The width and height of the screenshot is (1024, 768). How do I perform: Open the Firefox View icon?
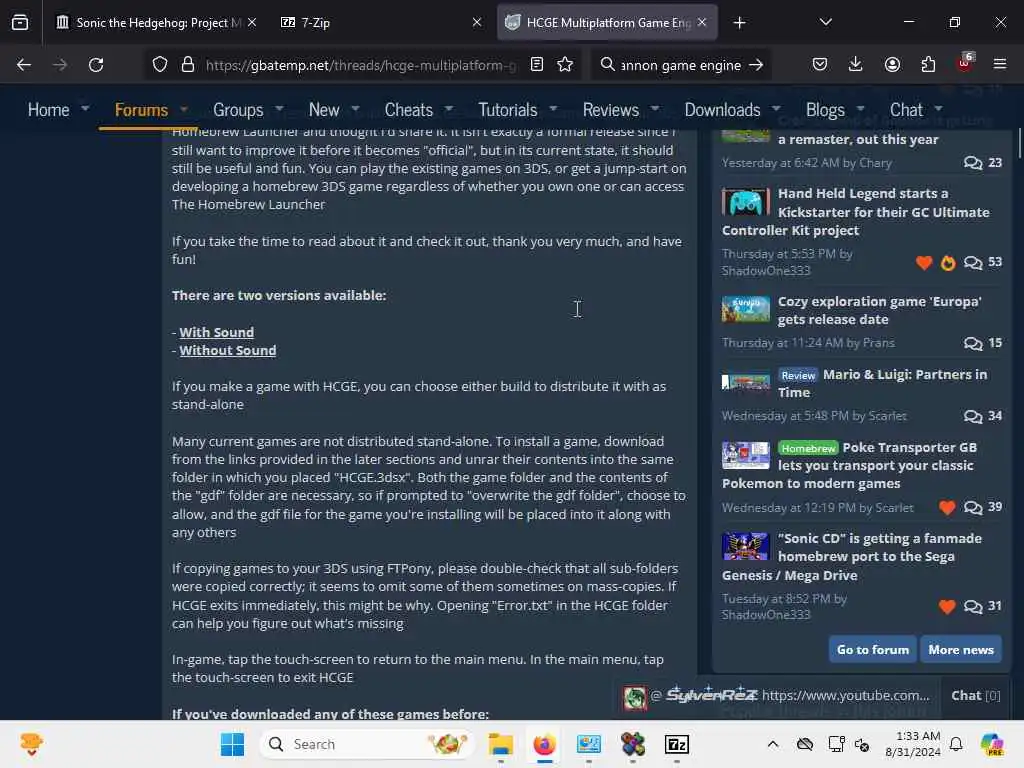coord(20,22)
